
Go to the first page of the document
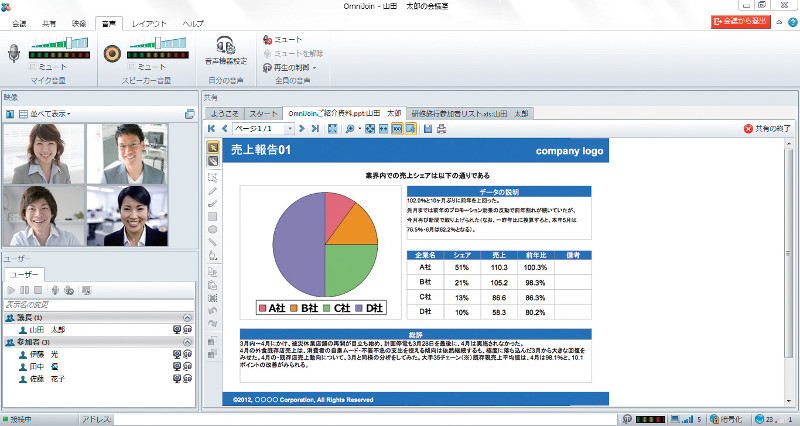point(211,129)
